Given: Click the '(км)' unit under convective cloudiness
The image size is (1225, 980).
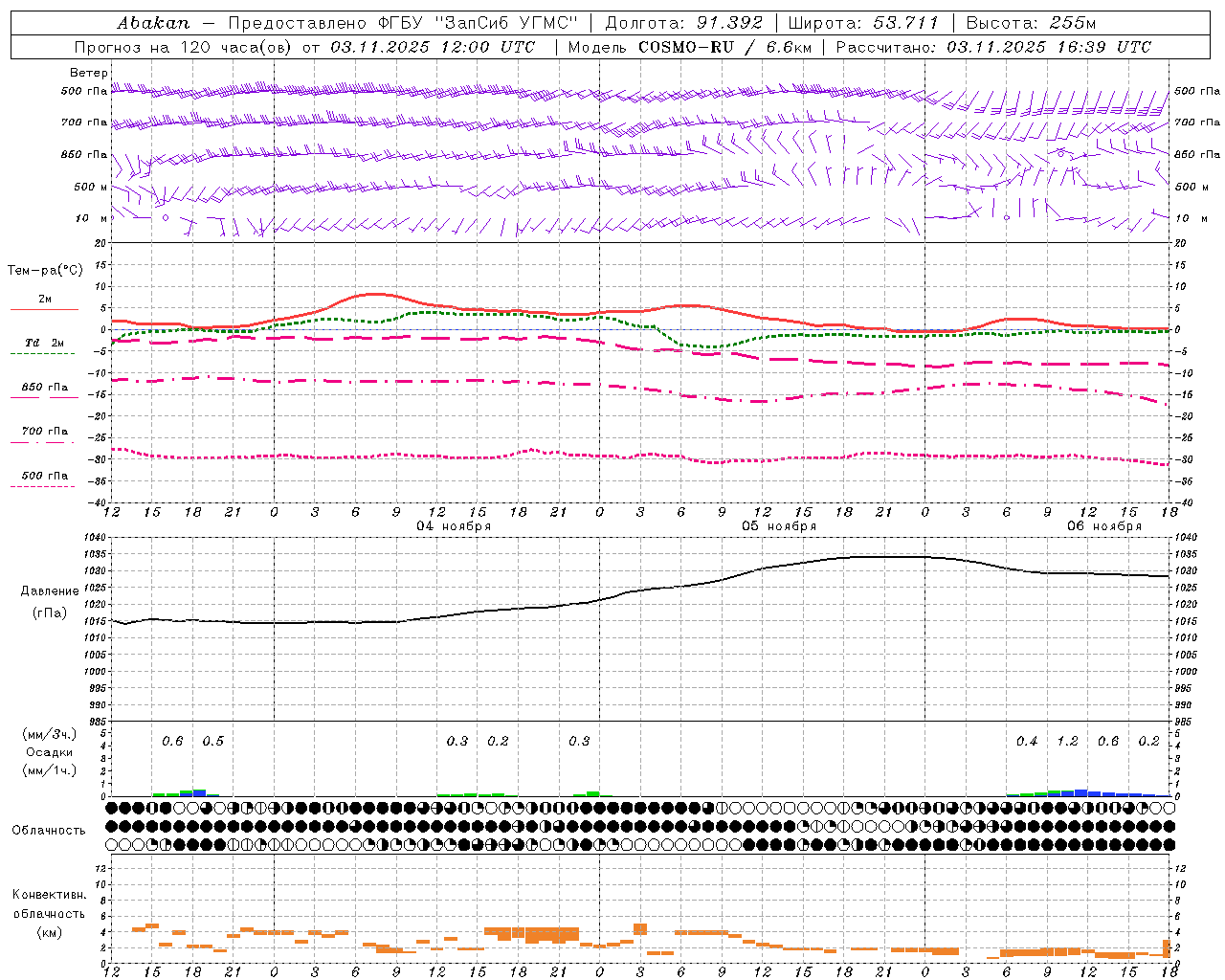Looking at the screenshot, I should (49, 932).
